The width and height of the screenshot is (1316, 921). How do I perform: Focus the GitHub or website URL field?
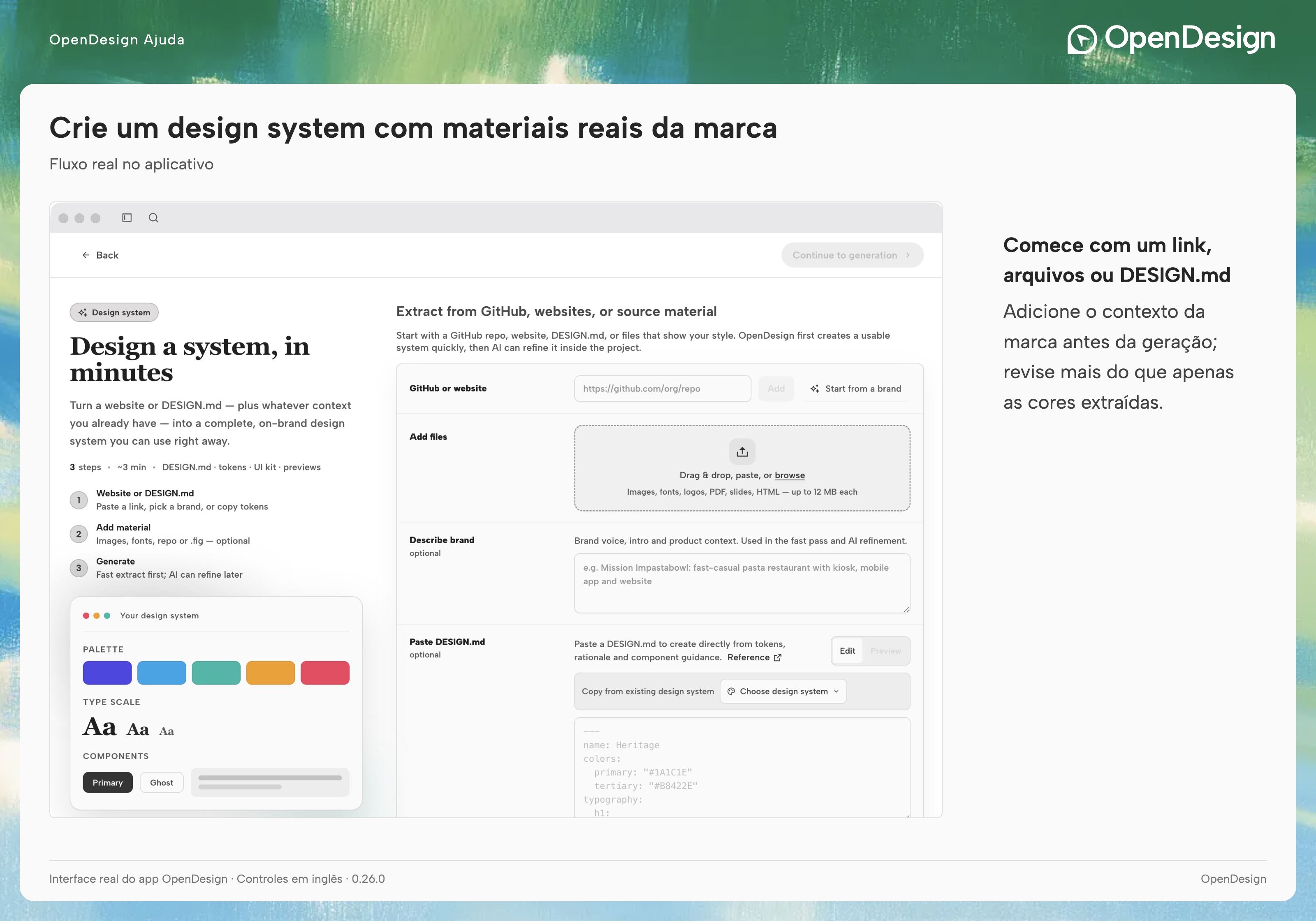(662, 389)
